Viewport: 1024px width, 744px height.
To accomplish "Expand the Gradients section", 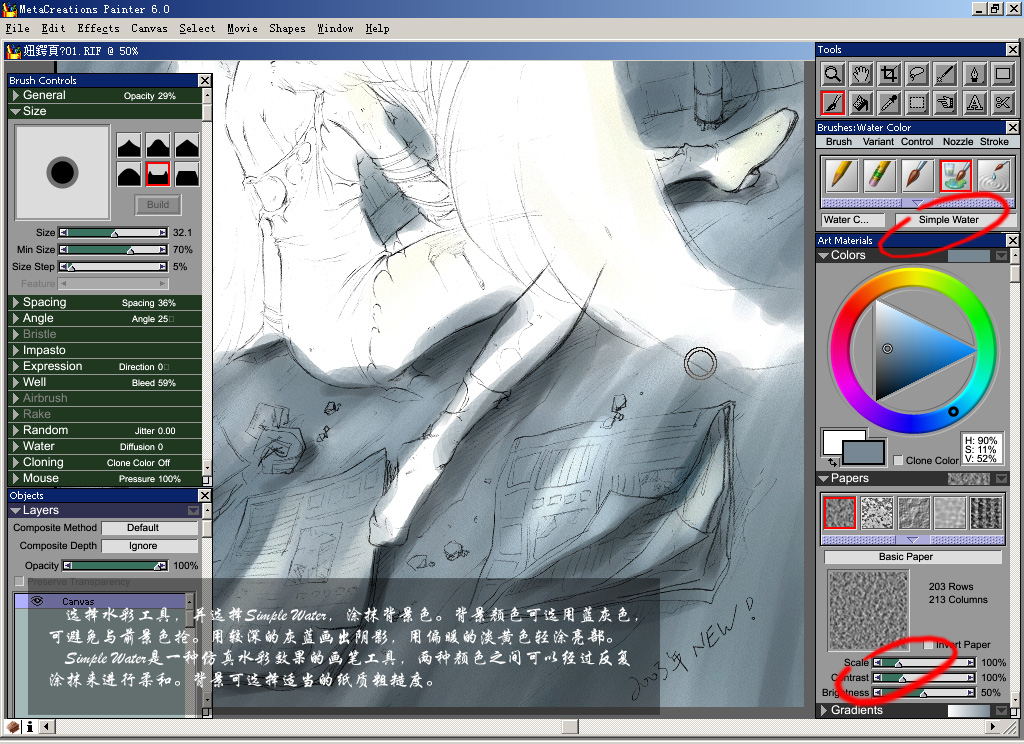I will pyautogui.click(x=824, y=710).
